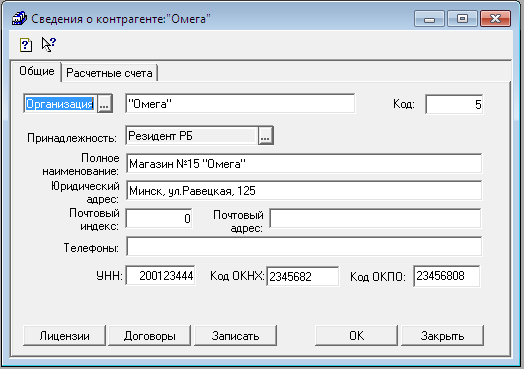Focus the УНН field 200123444
Image resolution: width=524 pixels, height=369 pixels.
(x=160, y=275)
